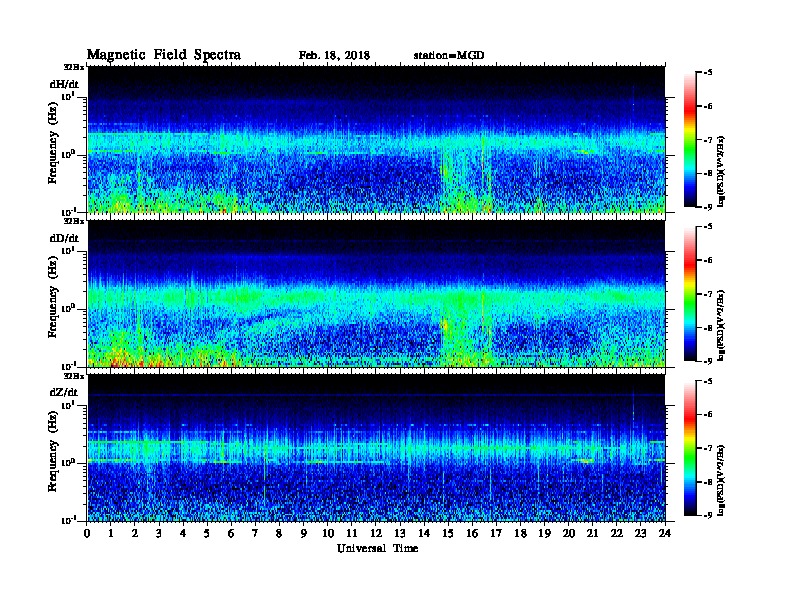Click hour tick label "1" on the time axis
Image resolution: width=792 pixels, height=612 pixels.
(x=111, y=533)
